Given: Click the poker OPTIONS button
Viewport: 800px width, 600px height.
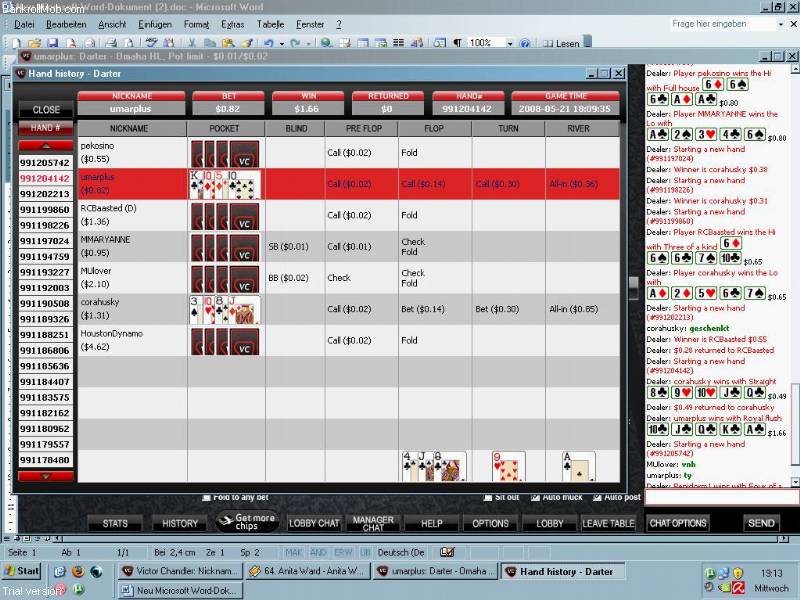Looking at the screenshot, I should (490, 523).
